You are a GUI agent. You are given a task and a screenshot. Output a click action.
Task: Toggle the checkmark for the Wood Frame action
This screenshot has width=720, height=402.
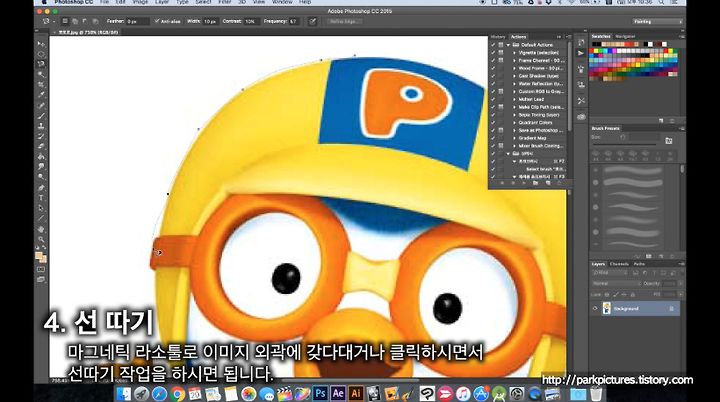[493, 68]
